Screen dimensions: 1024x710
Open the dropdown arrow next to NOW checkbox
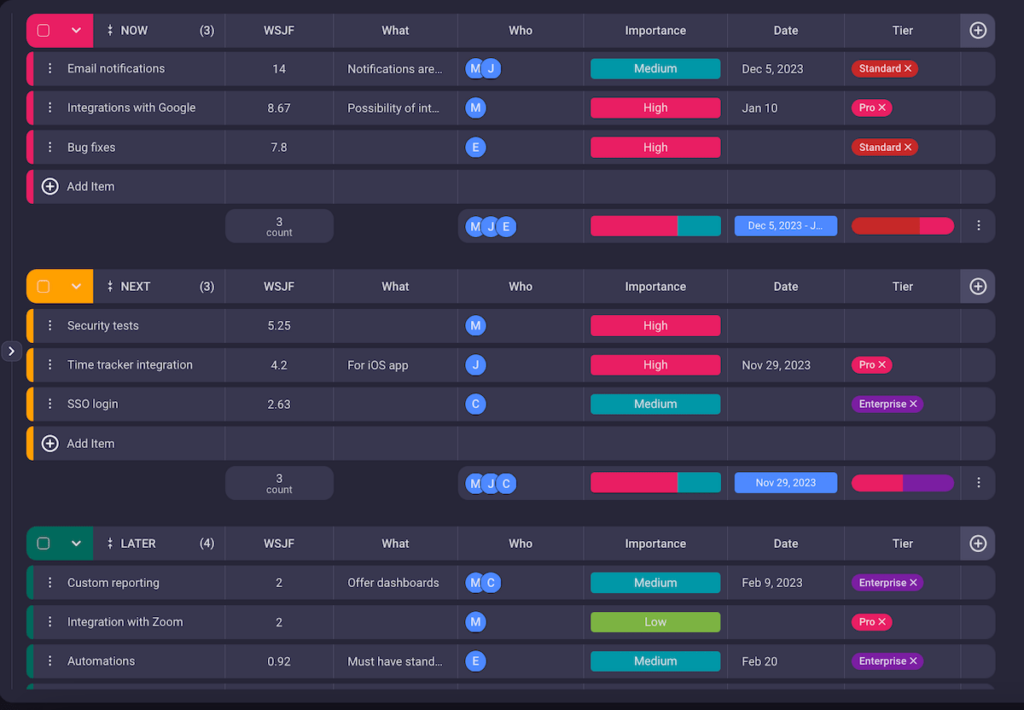(74, 30)
